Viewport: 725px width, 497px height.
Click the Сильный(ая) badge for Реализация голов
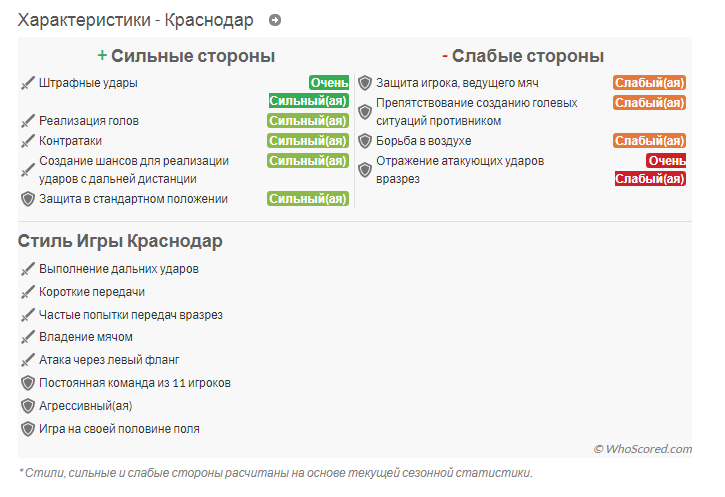[308, 121]
